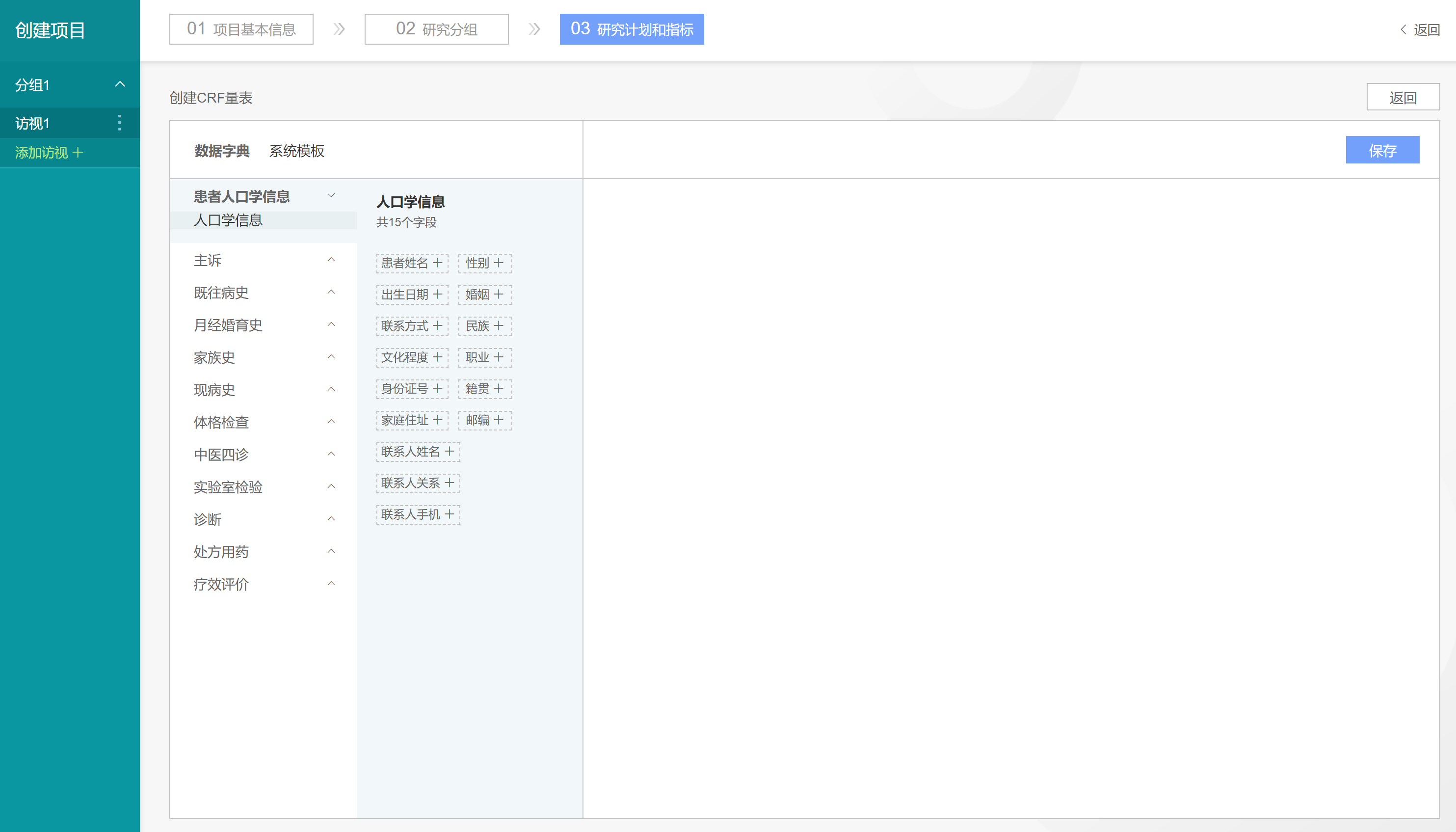Switch to the 系统模板 tab

pos(296,151)
